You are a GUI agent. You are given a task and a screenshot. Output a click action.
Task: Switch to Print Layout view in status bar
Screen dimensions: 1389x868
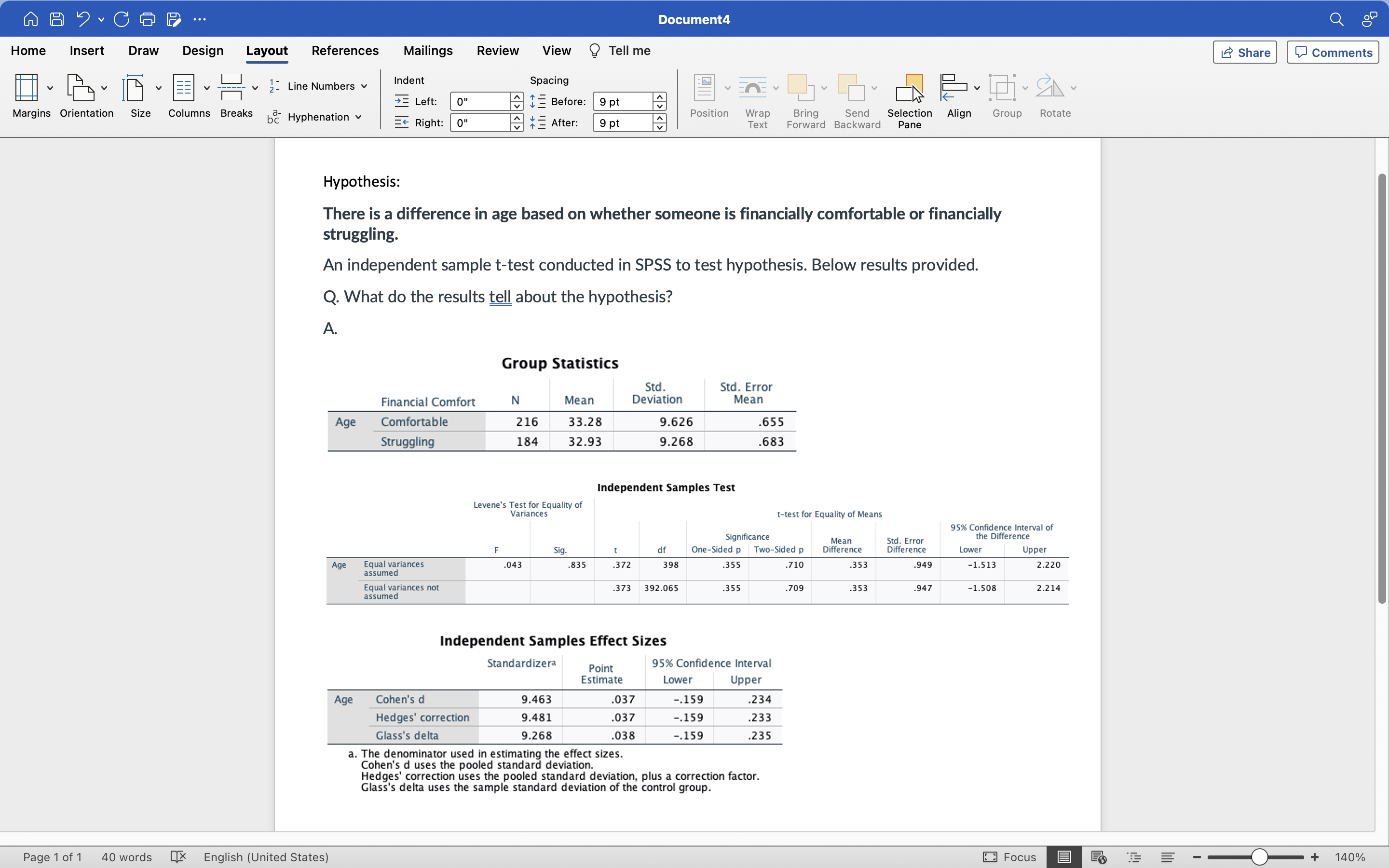1064,857
